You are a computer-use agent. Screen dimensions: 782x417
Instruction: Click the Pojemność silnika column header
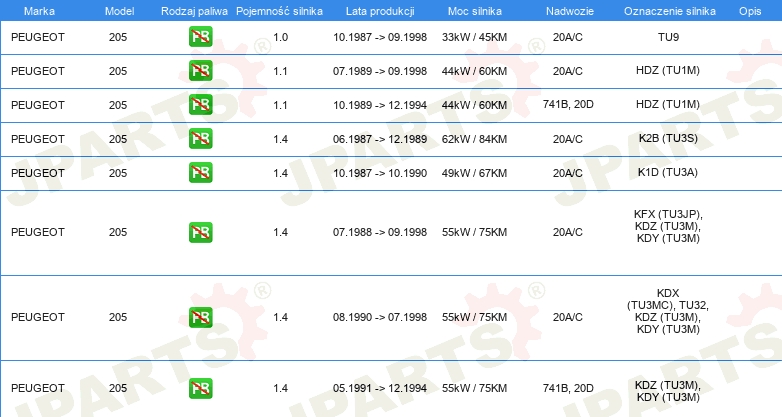(279, 11)
